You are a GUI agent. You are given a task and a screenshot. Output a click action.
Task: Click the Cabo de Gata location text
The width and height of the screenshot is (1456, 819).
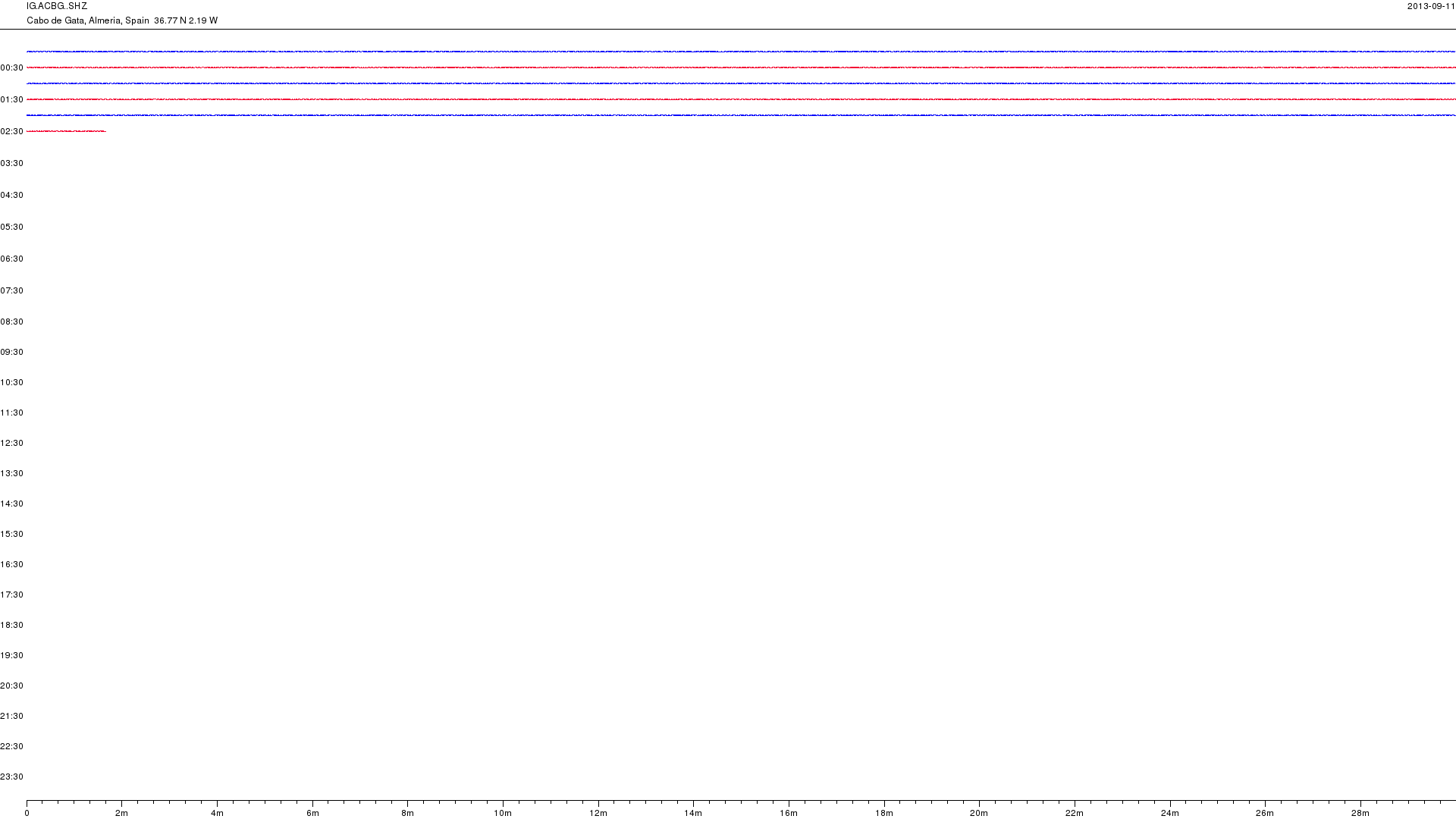coord(122,20)
